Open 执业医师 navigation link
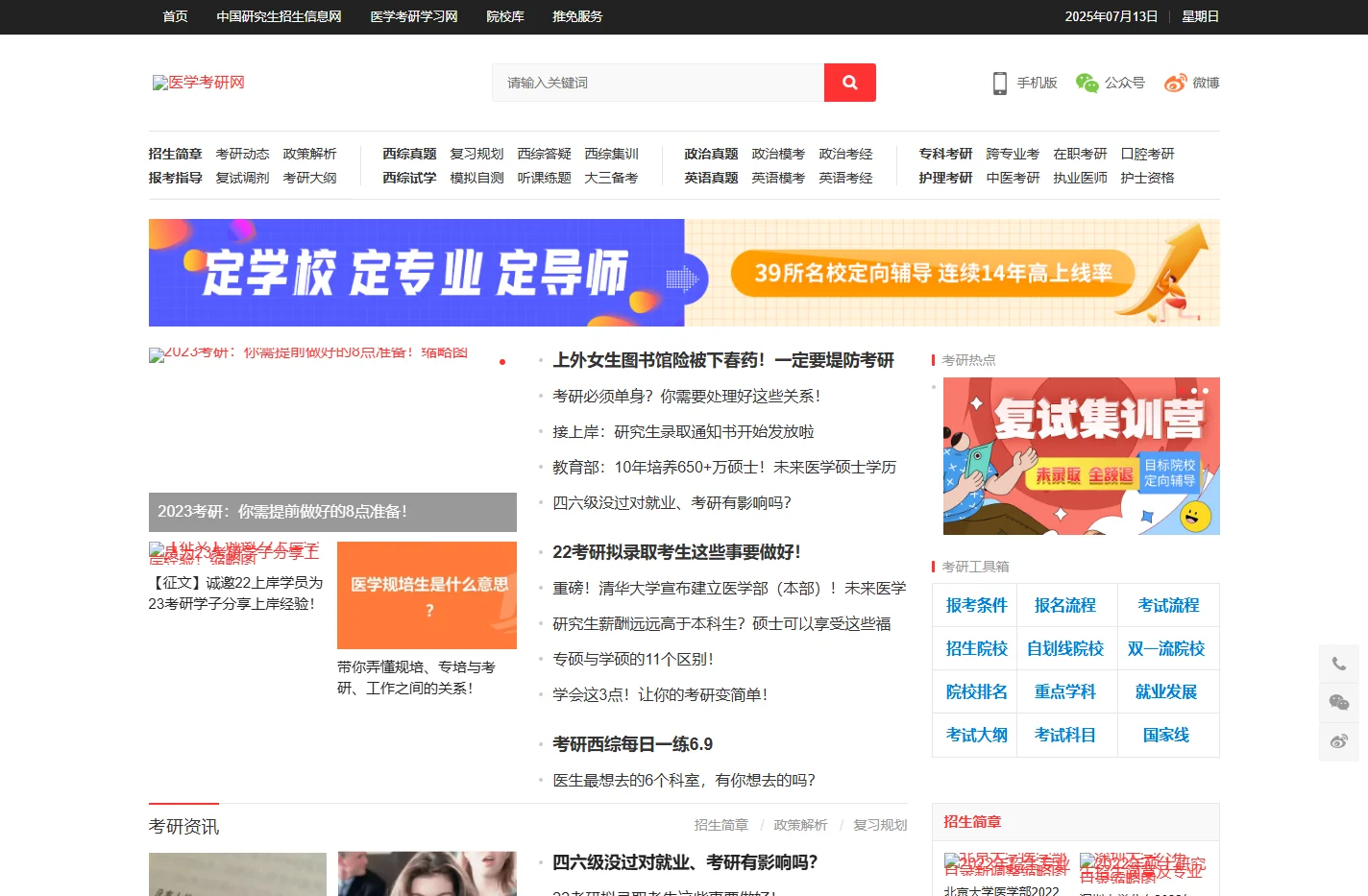 1080,178
